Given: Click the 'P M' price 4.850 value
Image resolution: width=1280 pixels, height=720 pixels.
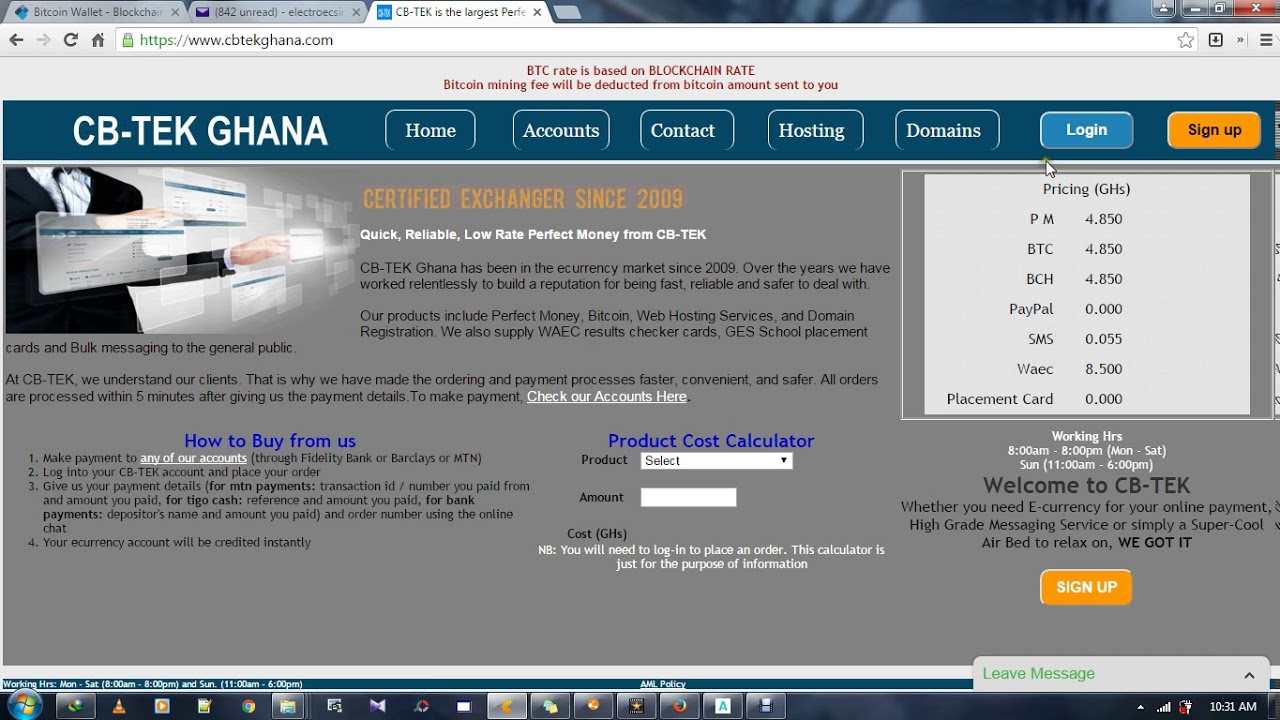Looking at the screenshot, I should tap(1103, 219).
